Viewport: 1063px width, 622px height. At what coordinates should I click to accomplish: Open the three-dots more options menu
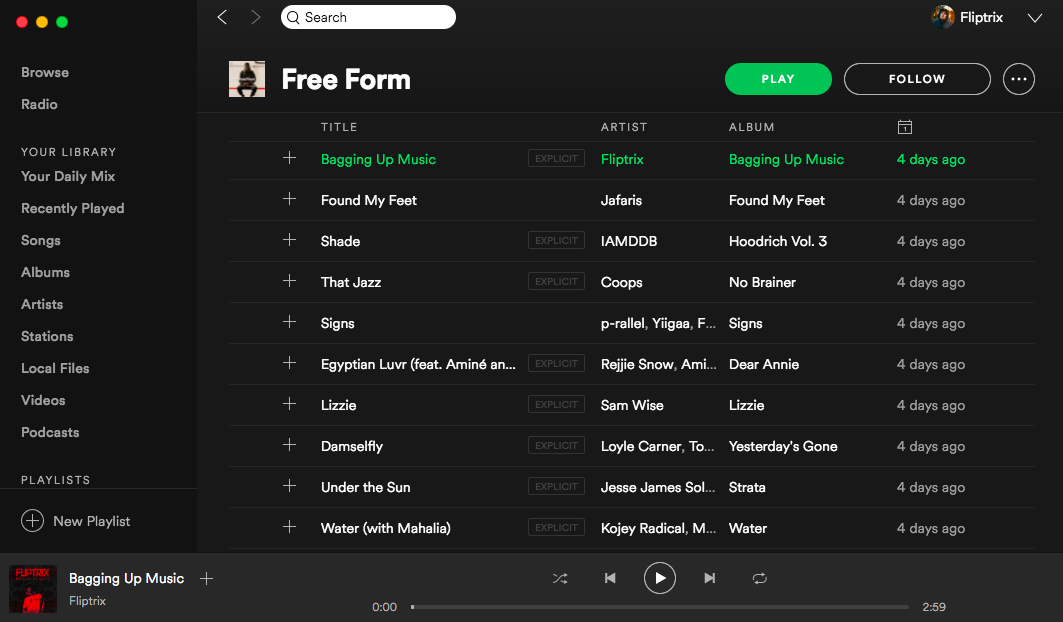(x=1018, y=79)
